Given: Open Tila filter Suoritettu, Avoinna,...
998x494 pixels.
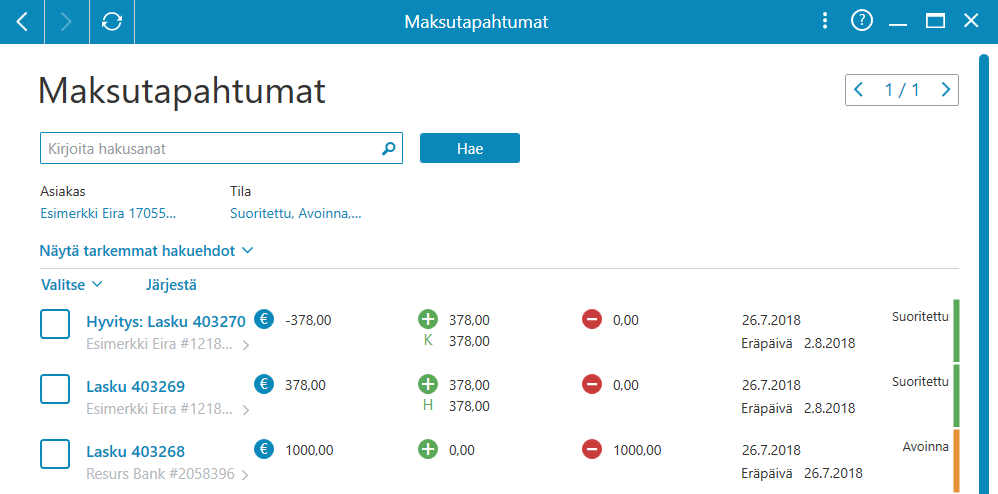Looking at the screenshot, I should pyautogui.click(x=296, y=213).
